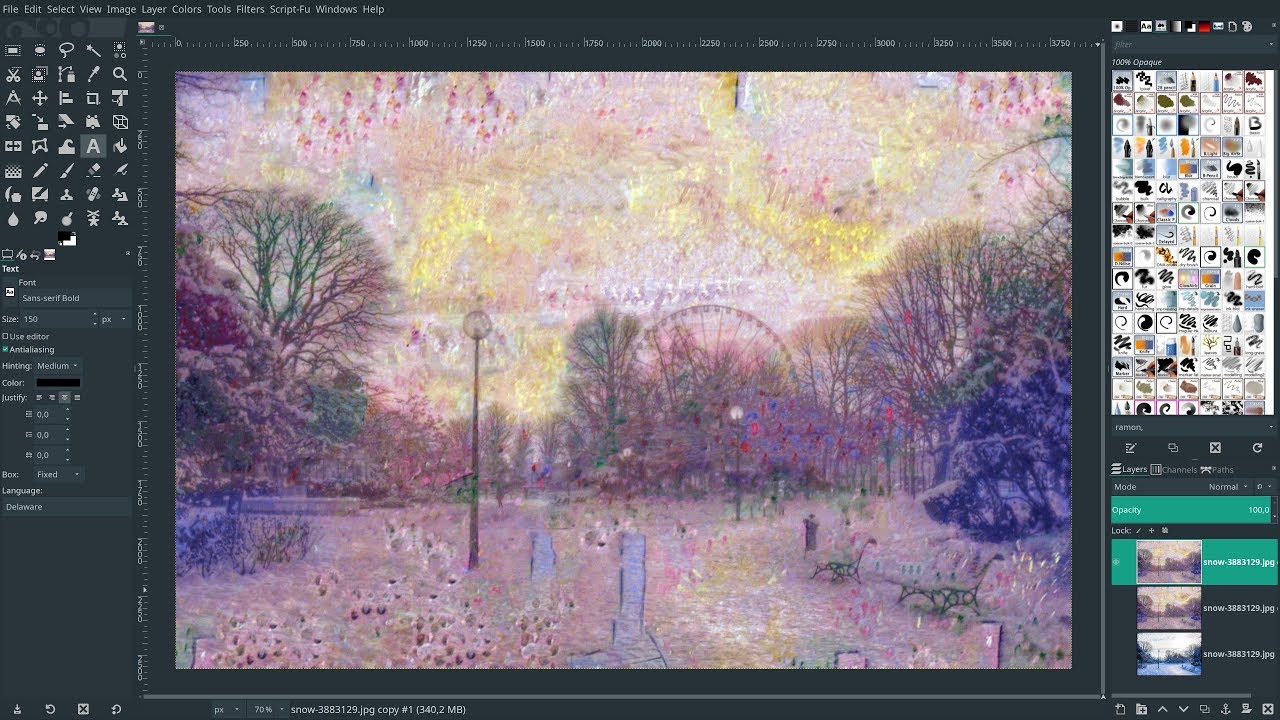The width and height of the screenshot is (1280, 720).
Task: Open the Colors menu
Action: [187, 9]
